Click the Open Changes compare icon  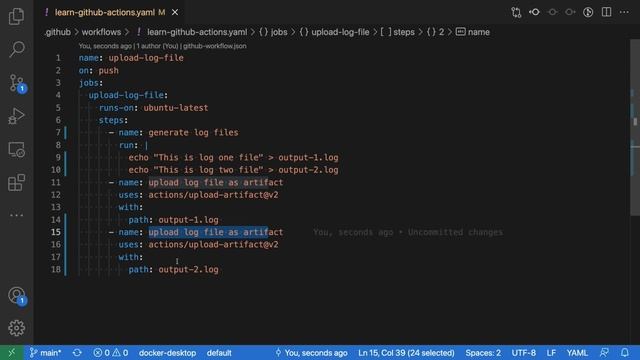point(516,12)
